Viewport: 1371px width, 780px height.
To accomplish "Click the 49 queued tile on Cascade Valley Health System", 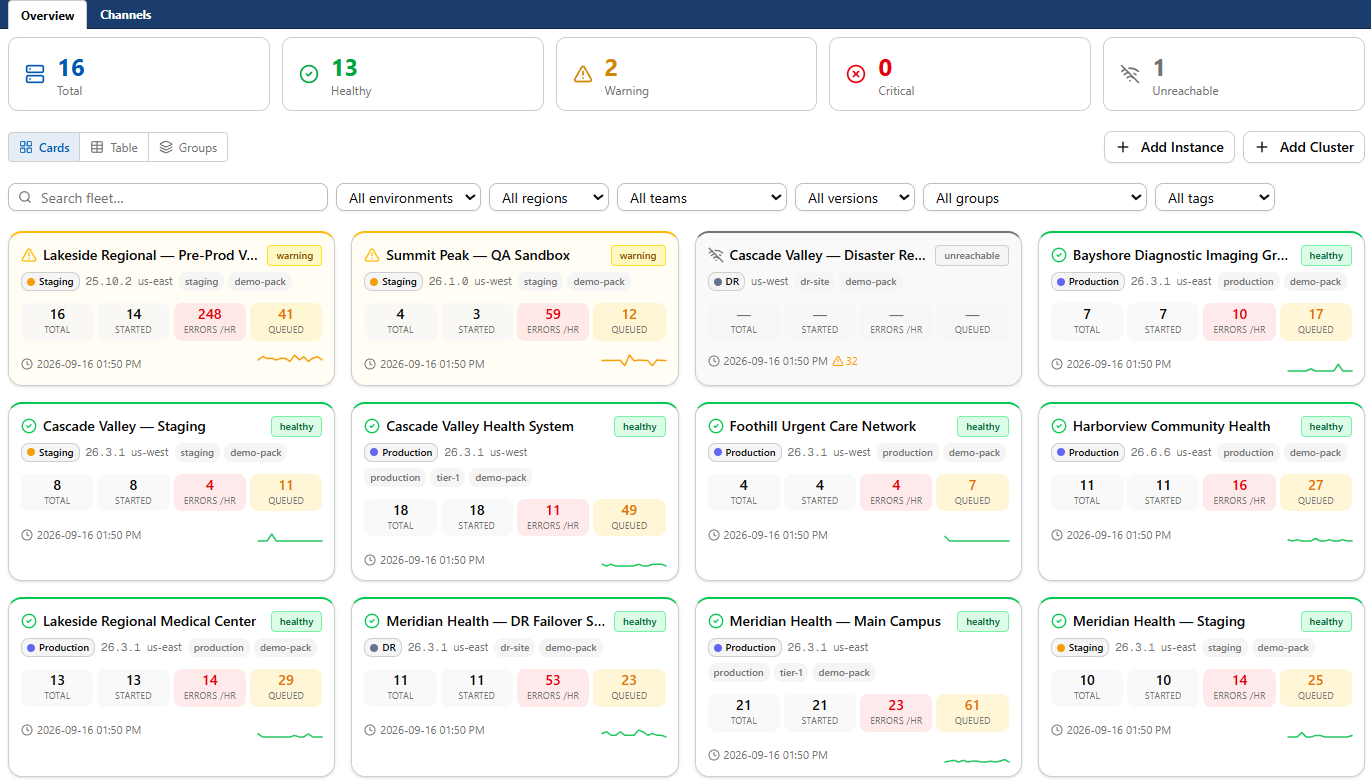I will (x=629, y=517).
